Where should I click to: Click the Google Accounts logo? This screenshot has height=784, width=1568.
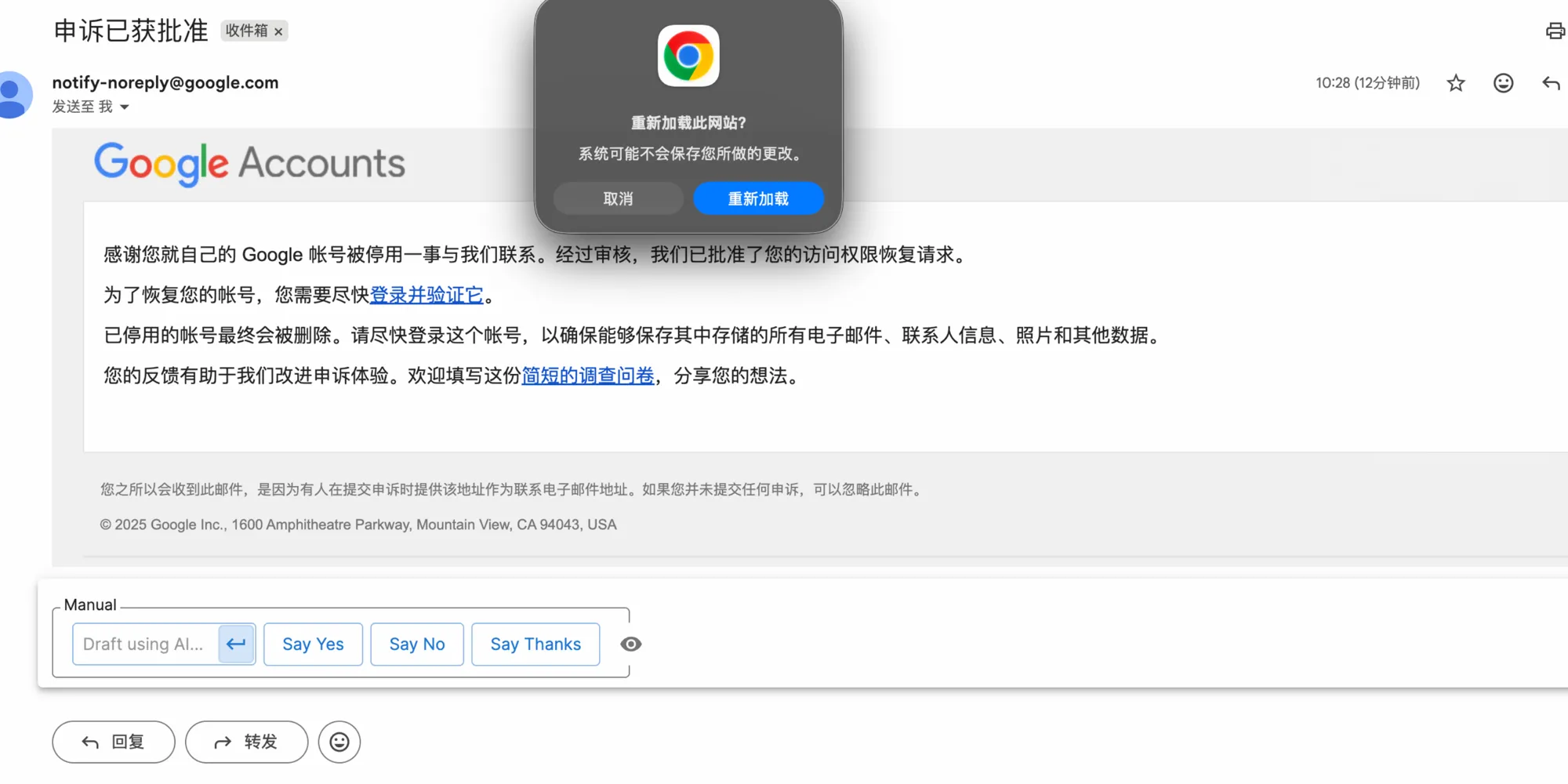coord(249,164)
